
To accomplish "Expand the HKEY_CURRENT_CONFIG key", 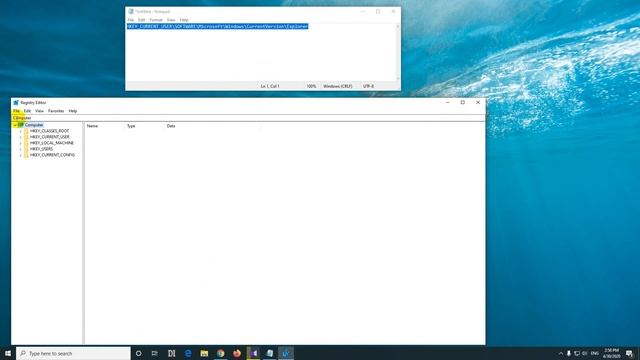I will click(20, 156).
